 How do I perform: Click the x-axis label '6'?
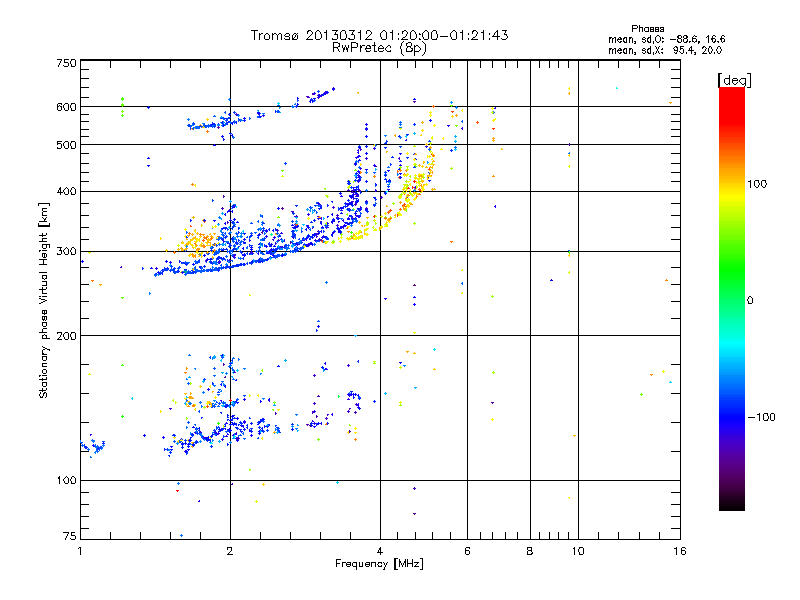pos(467,551)
